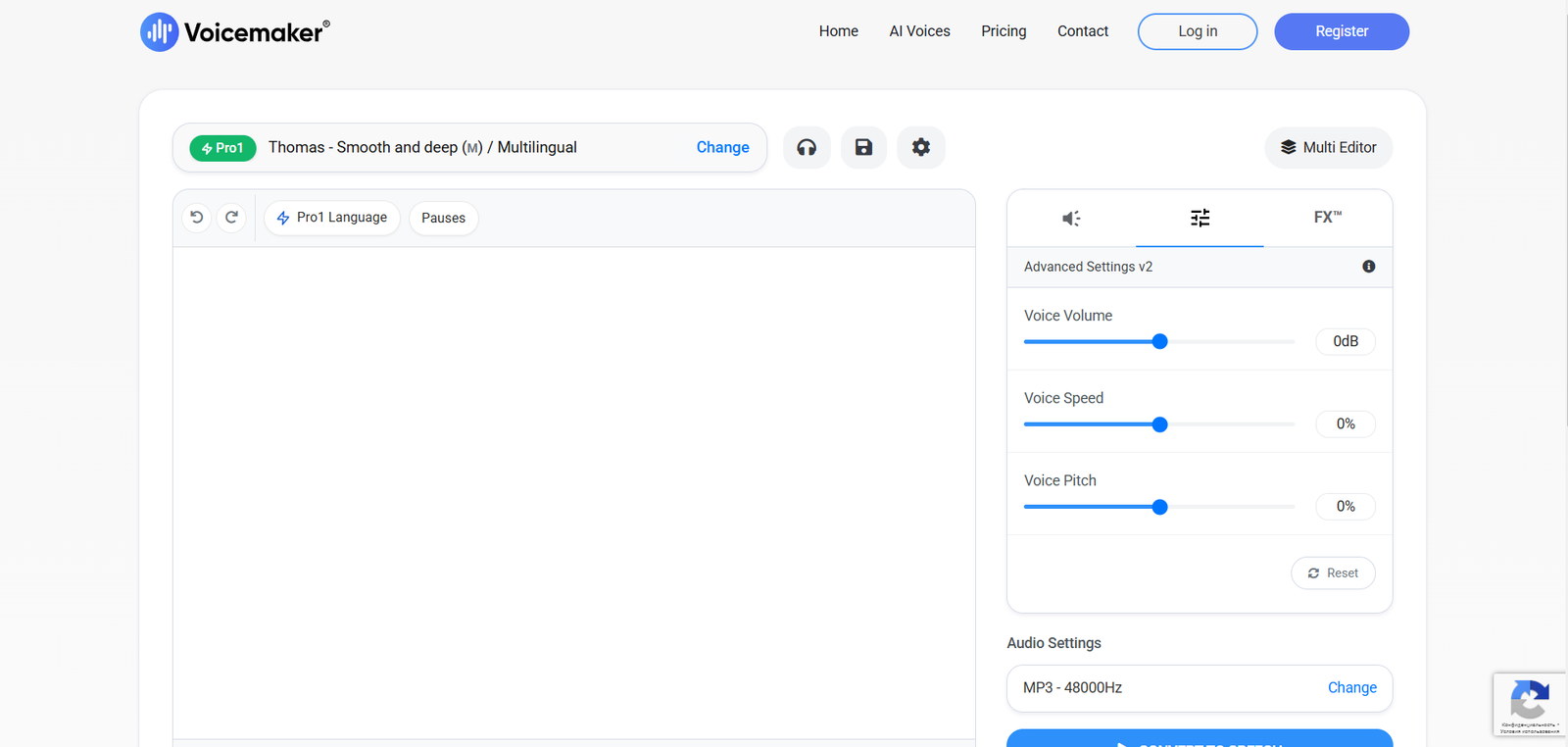Click the 0dB volume value field
The height and width of the screenshot is (747, 1568).
click(1346, 341)
